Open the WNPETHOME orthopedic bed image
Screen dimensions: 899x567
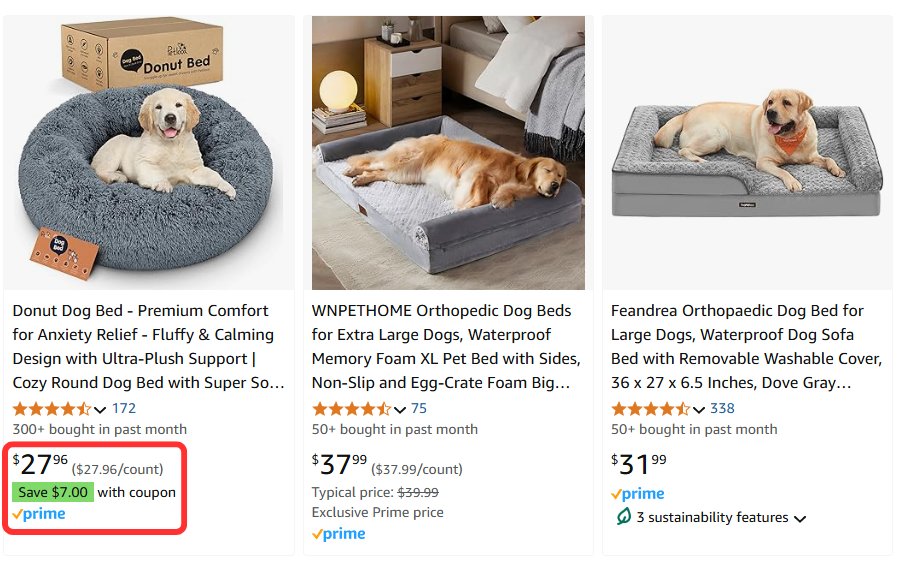[x=448, y=153]
